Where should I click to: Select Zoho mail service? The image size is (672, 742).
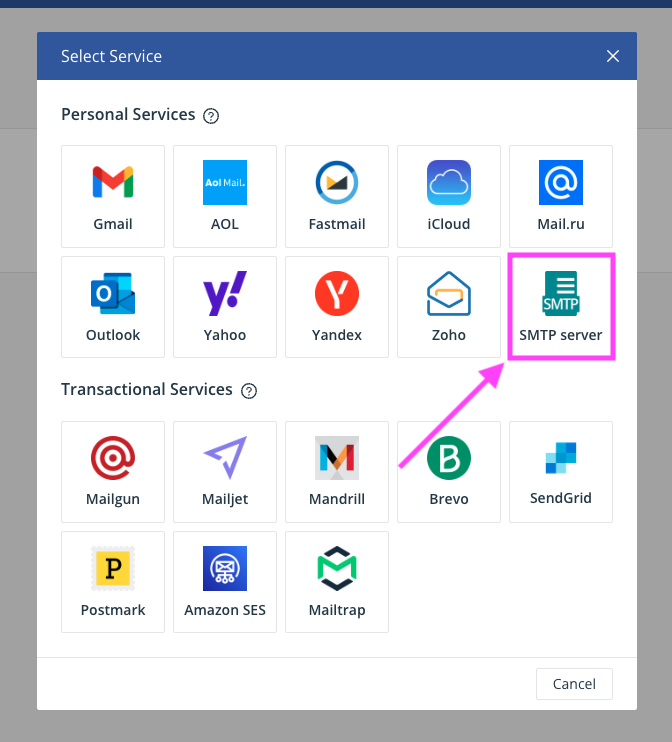pyautogui.click(x=449, y=306)
